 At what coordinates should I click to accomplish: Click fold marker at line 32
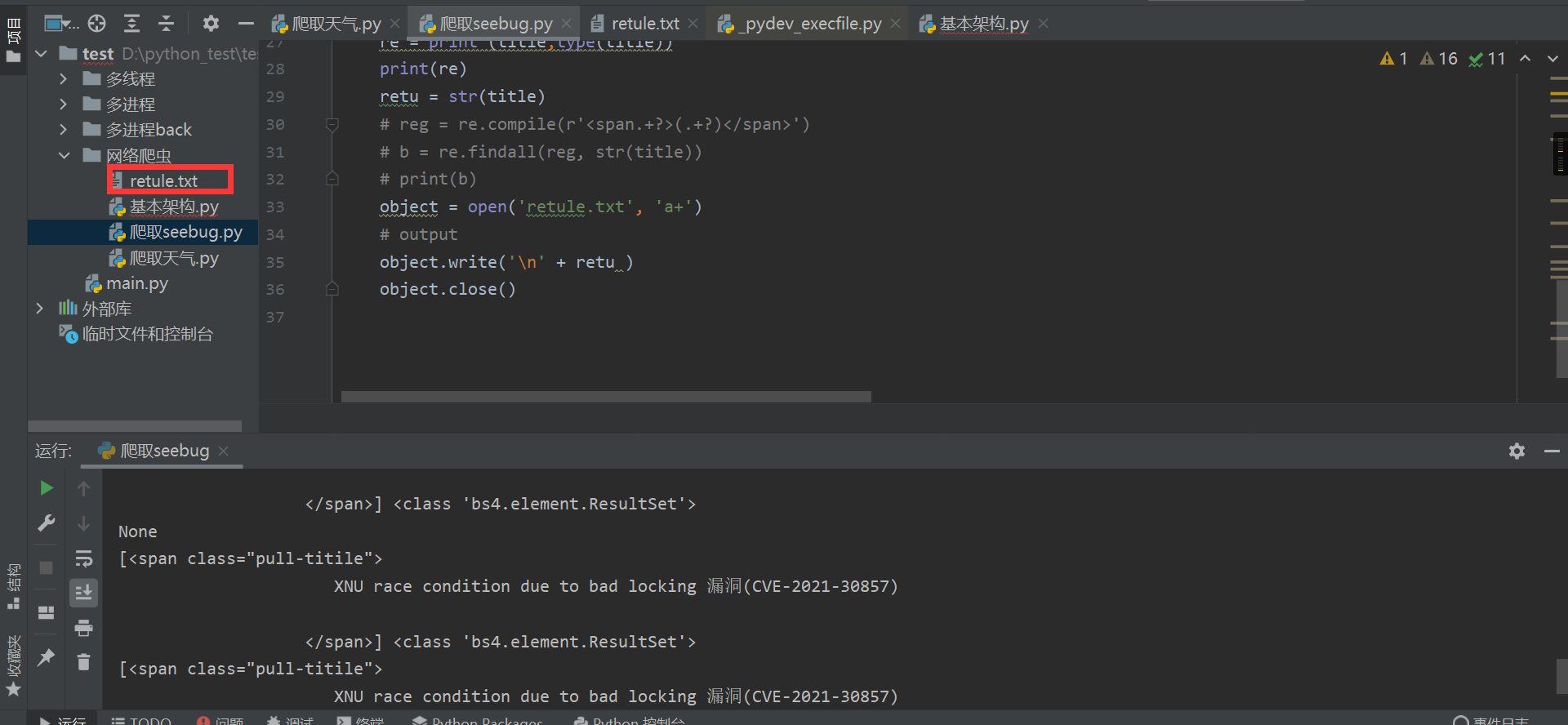(332, 179)
